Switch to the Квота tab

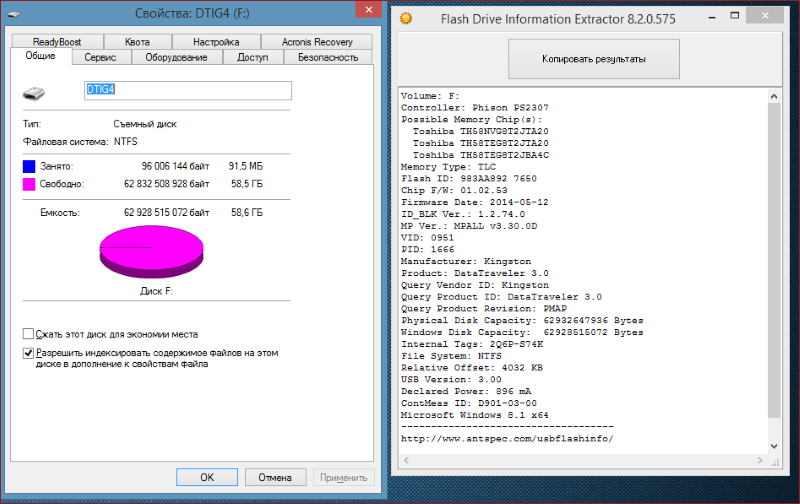tap(137, 42)
